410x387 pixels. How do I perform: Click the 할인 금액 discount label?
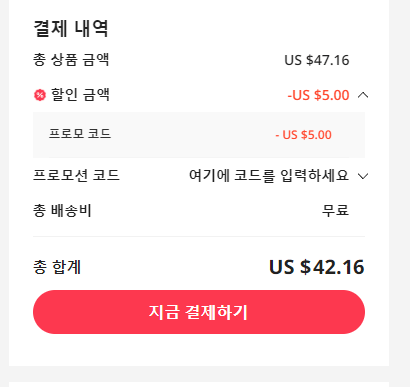tap(80, 95)
